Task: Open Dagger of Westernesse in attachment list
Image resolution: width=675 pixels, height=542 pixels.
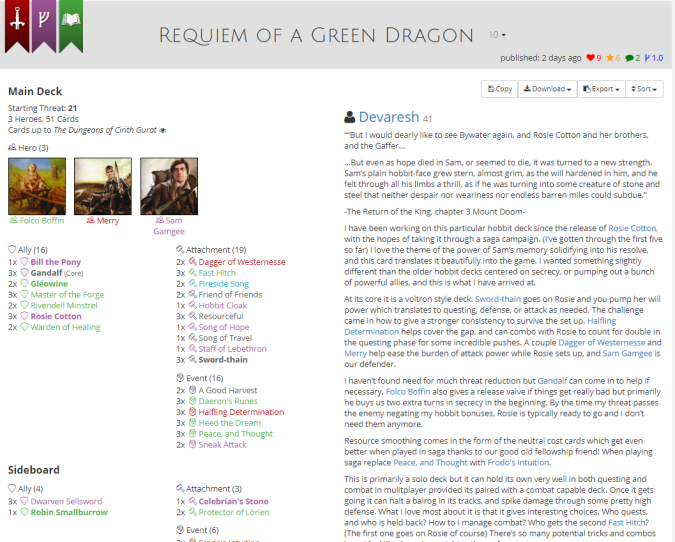Action: click(x=242, y=262)
